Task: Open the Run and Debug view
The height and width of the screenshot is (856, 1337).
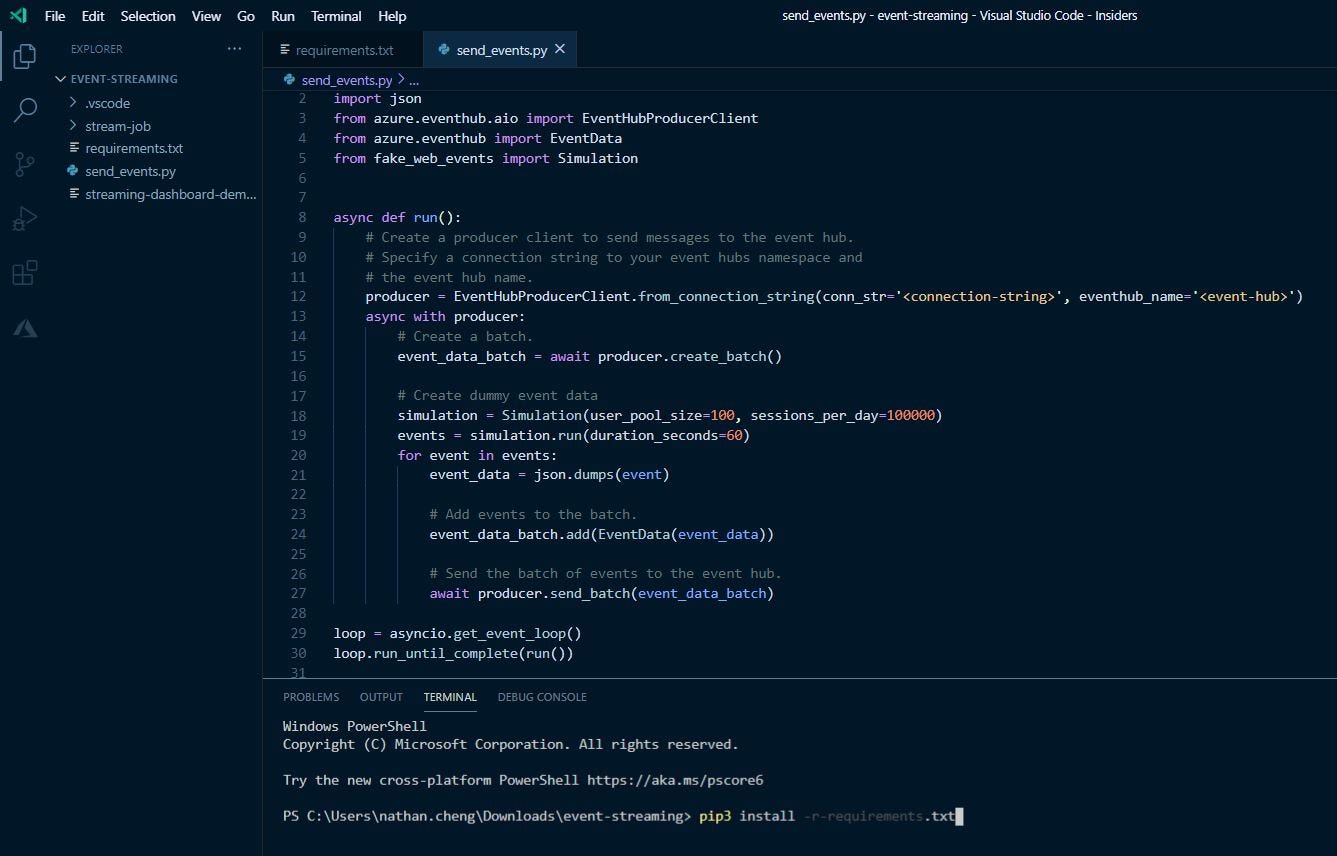Action: 25,218
